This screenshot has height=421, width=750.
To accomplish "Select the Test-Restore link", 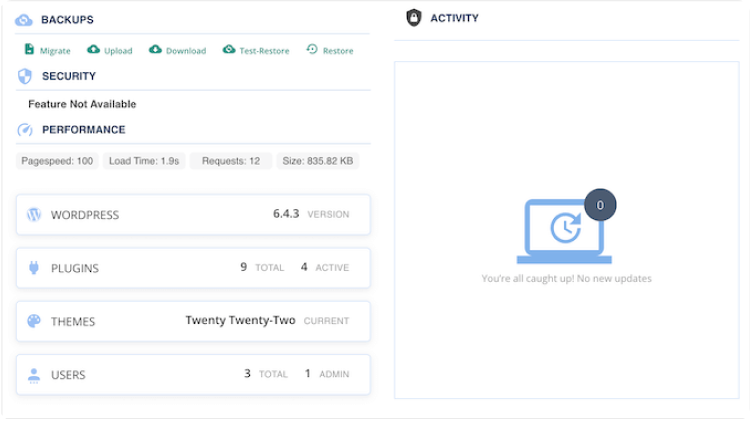I will tap(264, 50).
